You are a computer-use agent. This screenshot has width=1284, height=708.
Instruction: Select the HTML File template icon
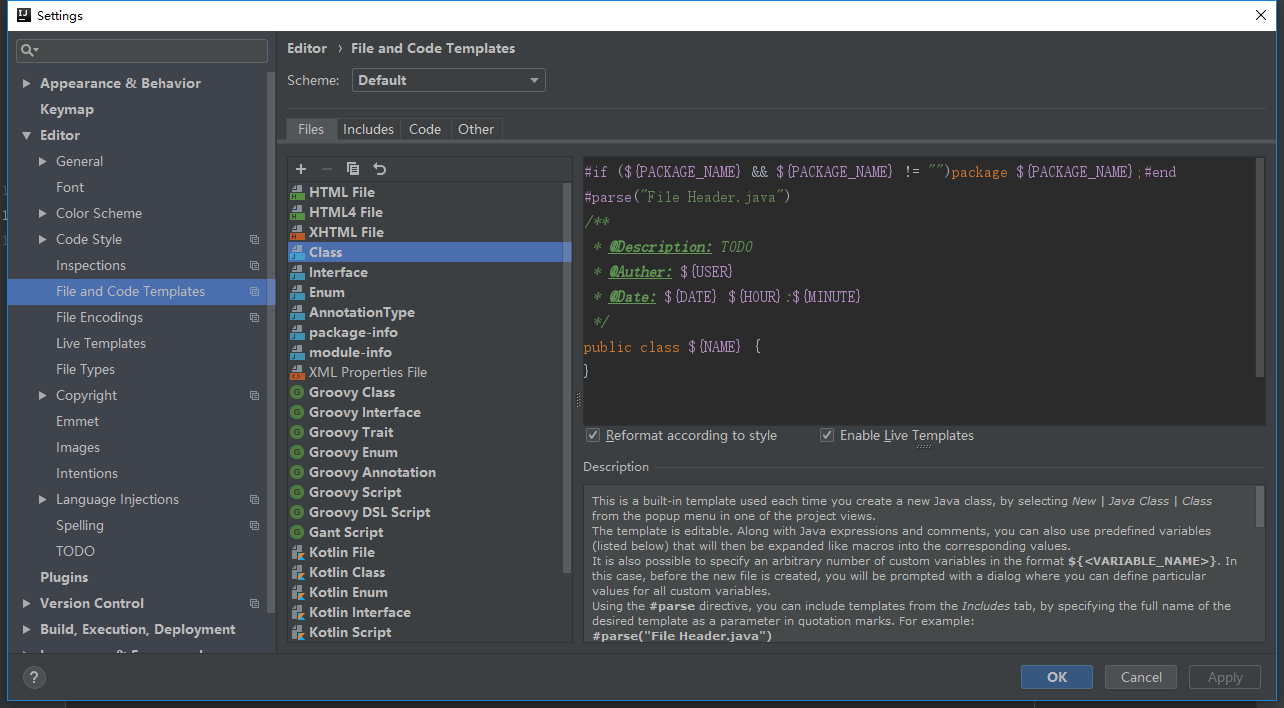[297, 192]
